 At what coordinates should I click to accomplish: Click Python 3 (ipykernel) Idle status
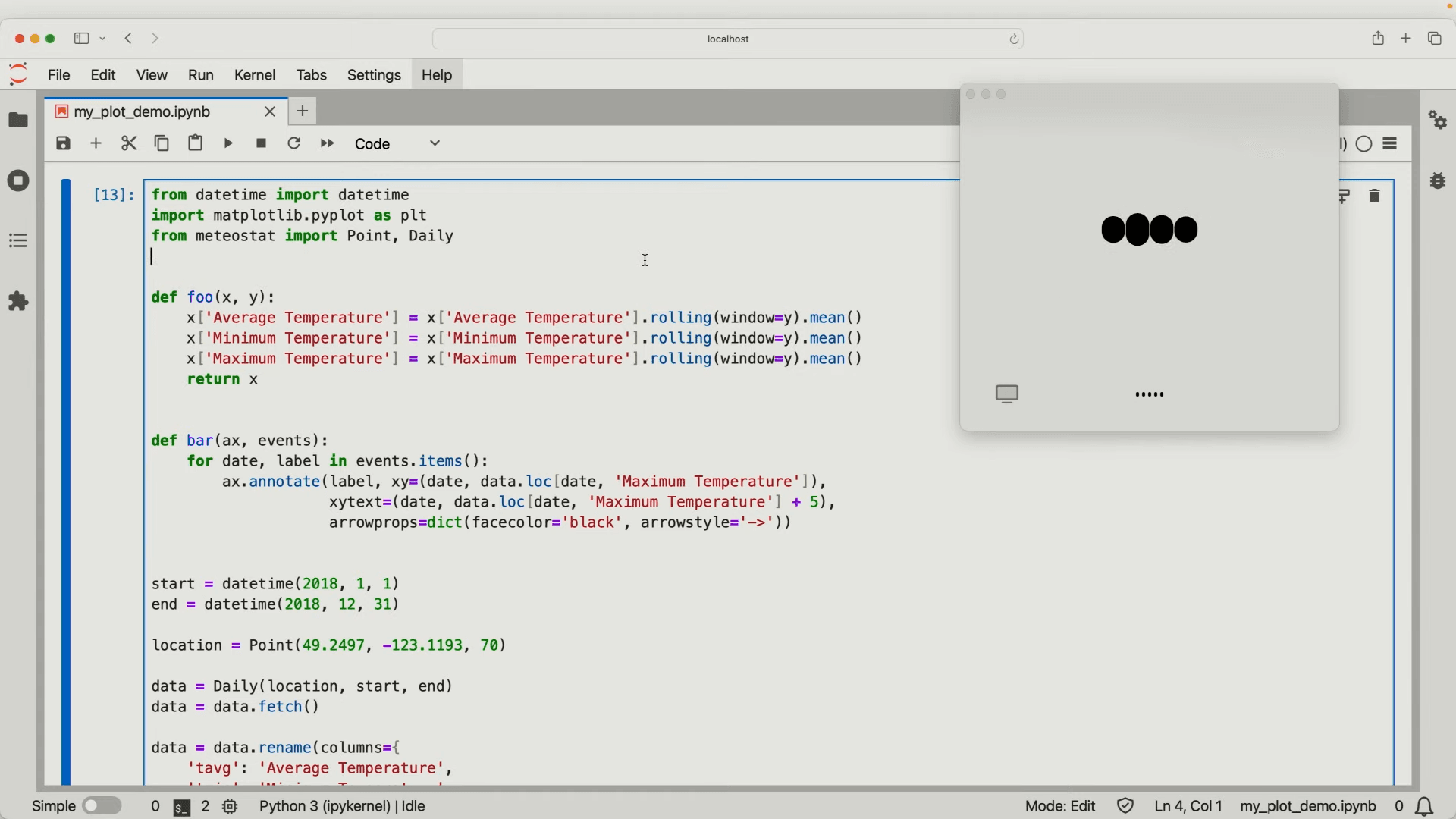point(343,806)
